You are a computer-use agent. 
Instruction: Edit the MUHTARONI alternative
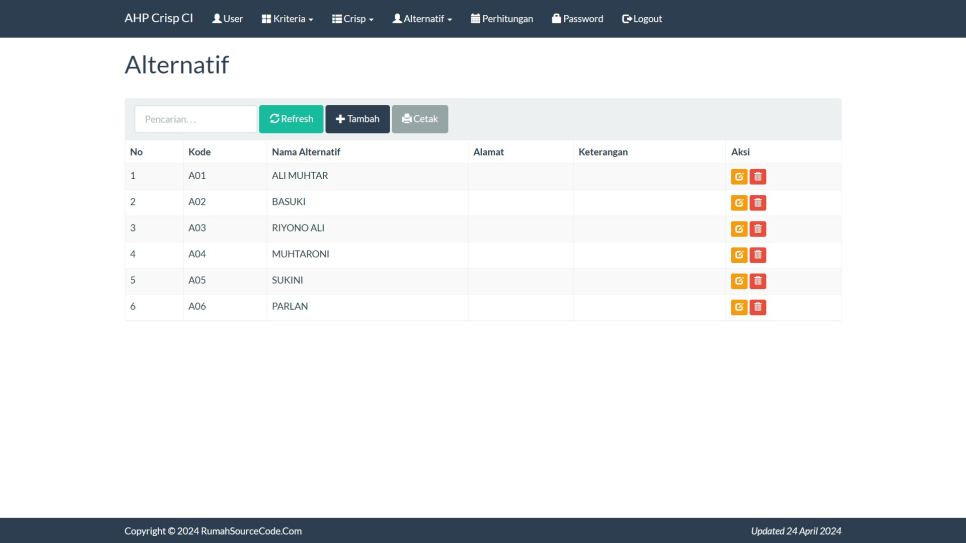click(739, 255)
